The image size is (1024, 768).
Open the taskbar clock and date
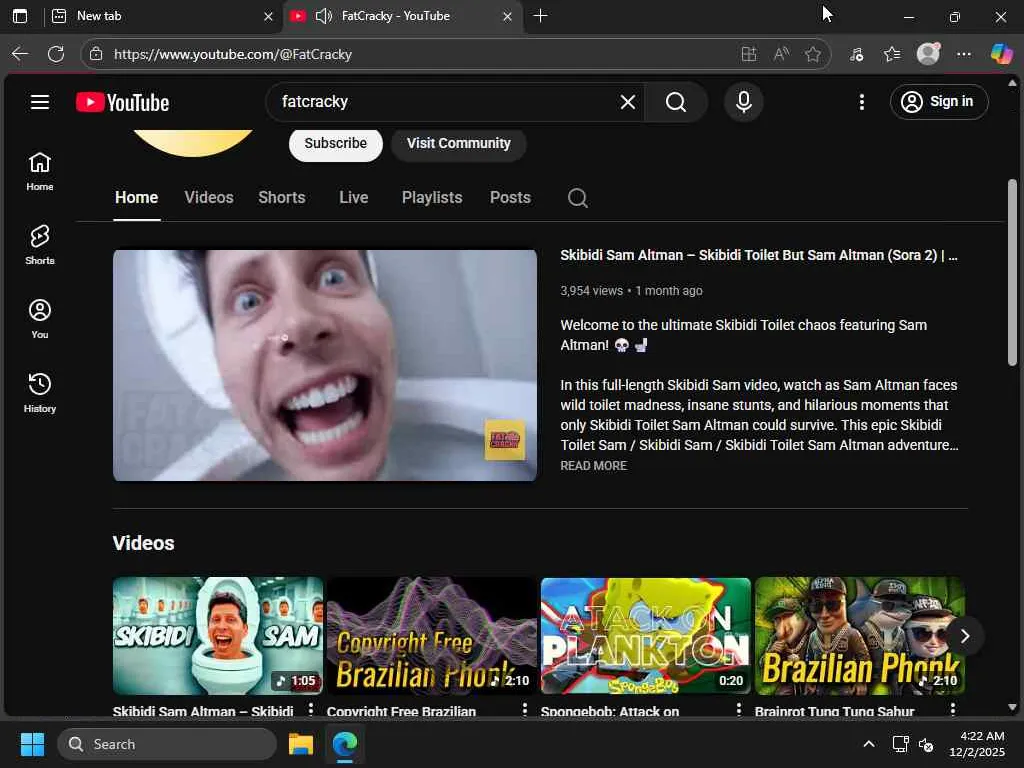click(x=977, y=744)
